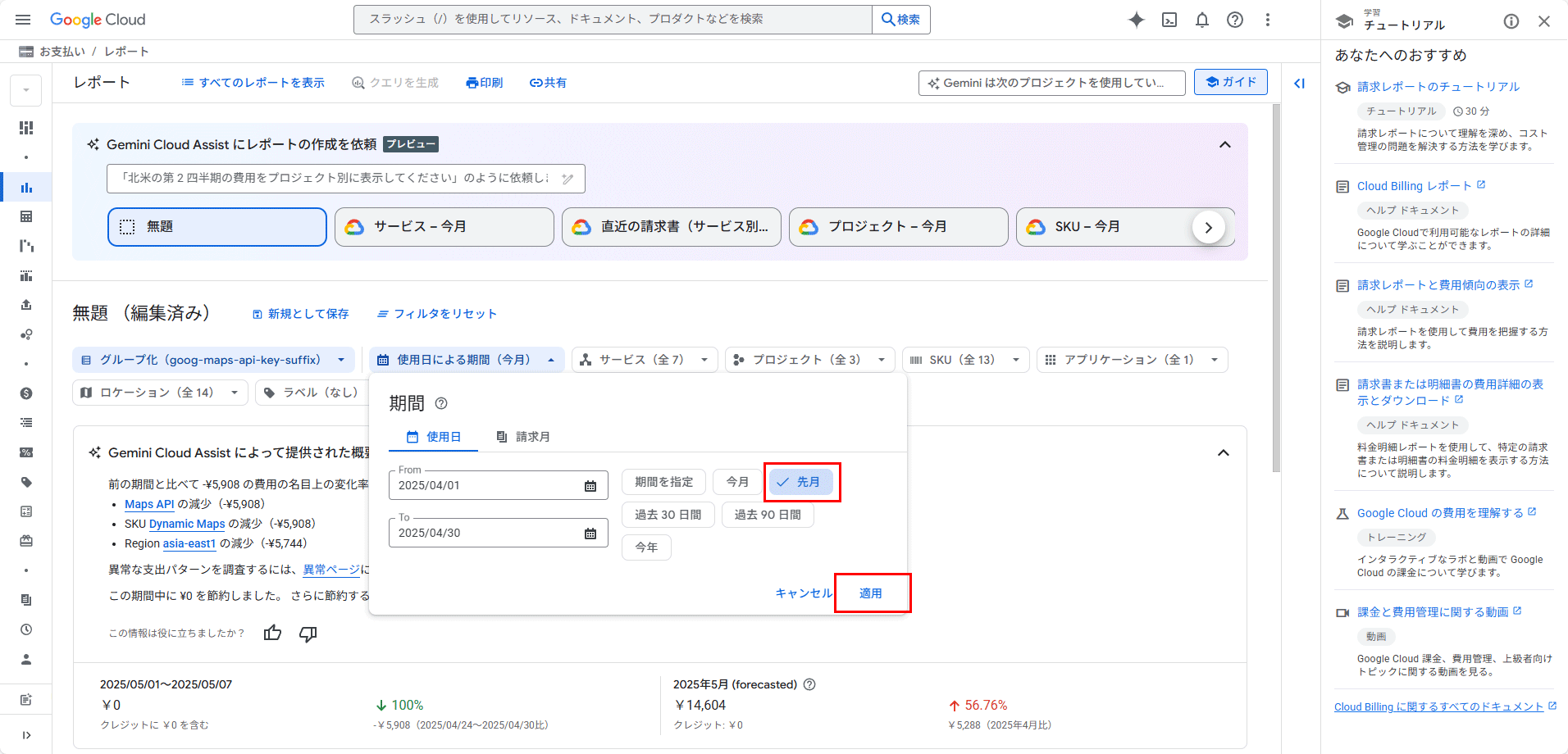Open the history clock sidebar icon
This screenshot has width=1568, height=754.
pos(26,629)
